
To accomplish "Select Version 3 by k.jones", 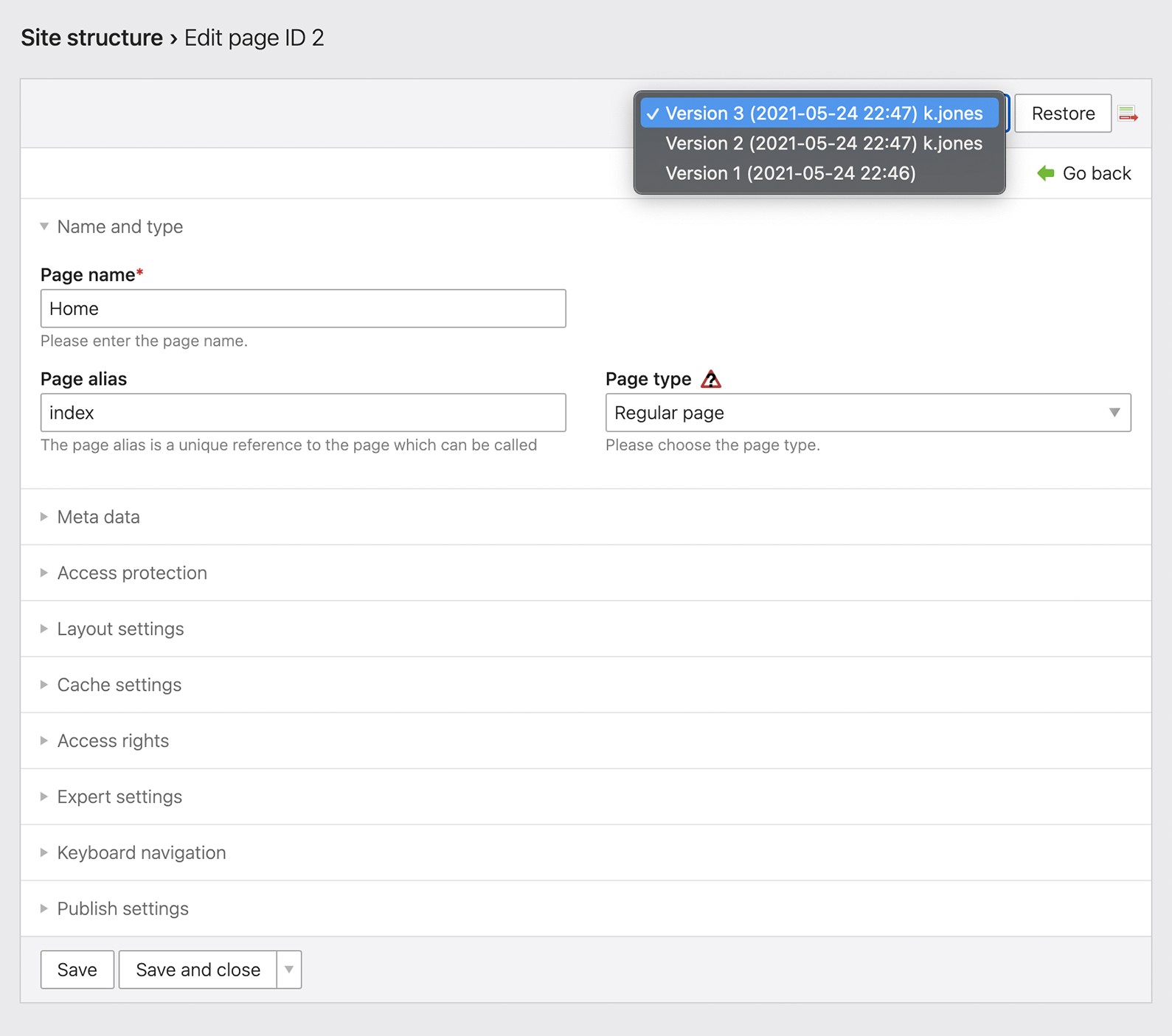I will 819,114.
